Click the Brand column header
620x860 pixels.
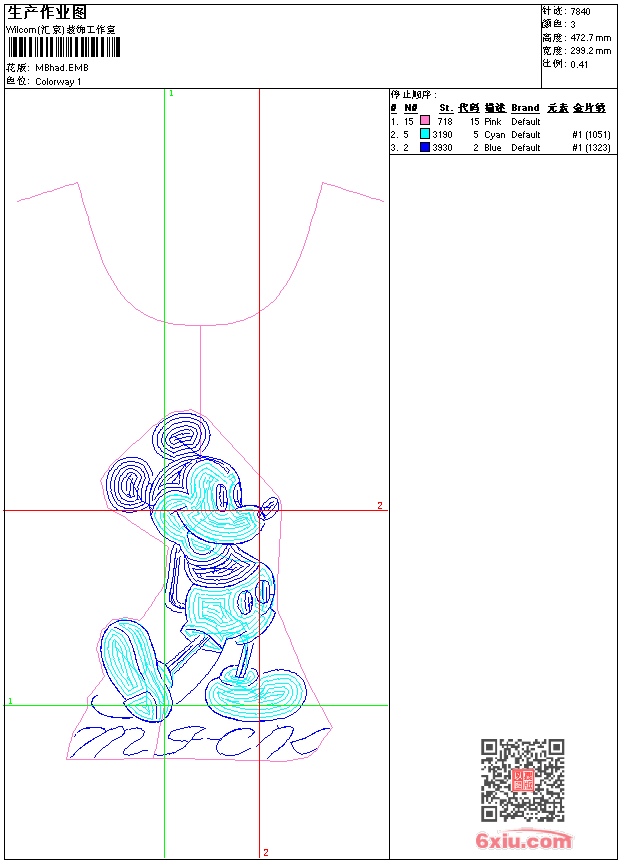525,108
